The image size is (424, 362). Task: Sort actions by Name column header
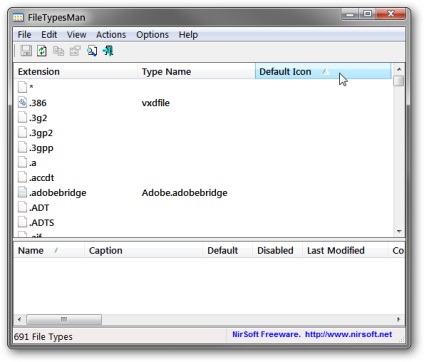(49, 250)
